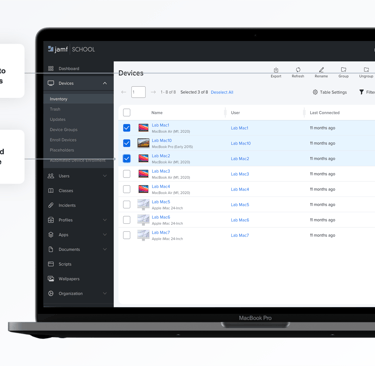Click the Profiles icon in sidebar
Screen dimensions: 375x366
point(51,220)
